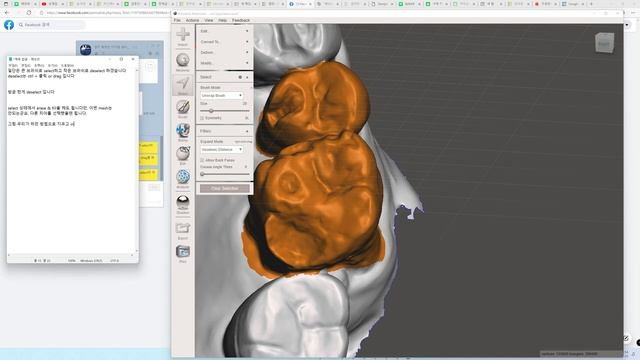Screen dimensions: 640x360
Task: Open the first menu in the Notepad window
Action: pos(13,65)
